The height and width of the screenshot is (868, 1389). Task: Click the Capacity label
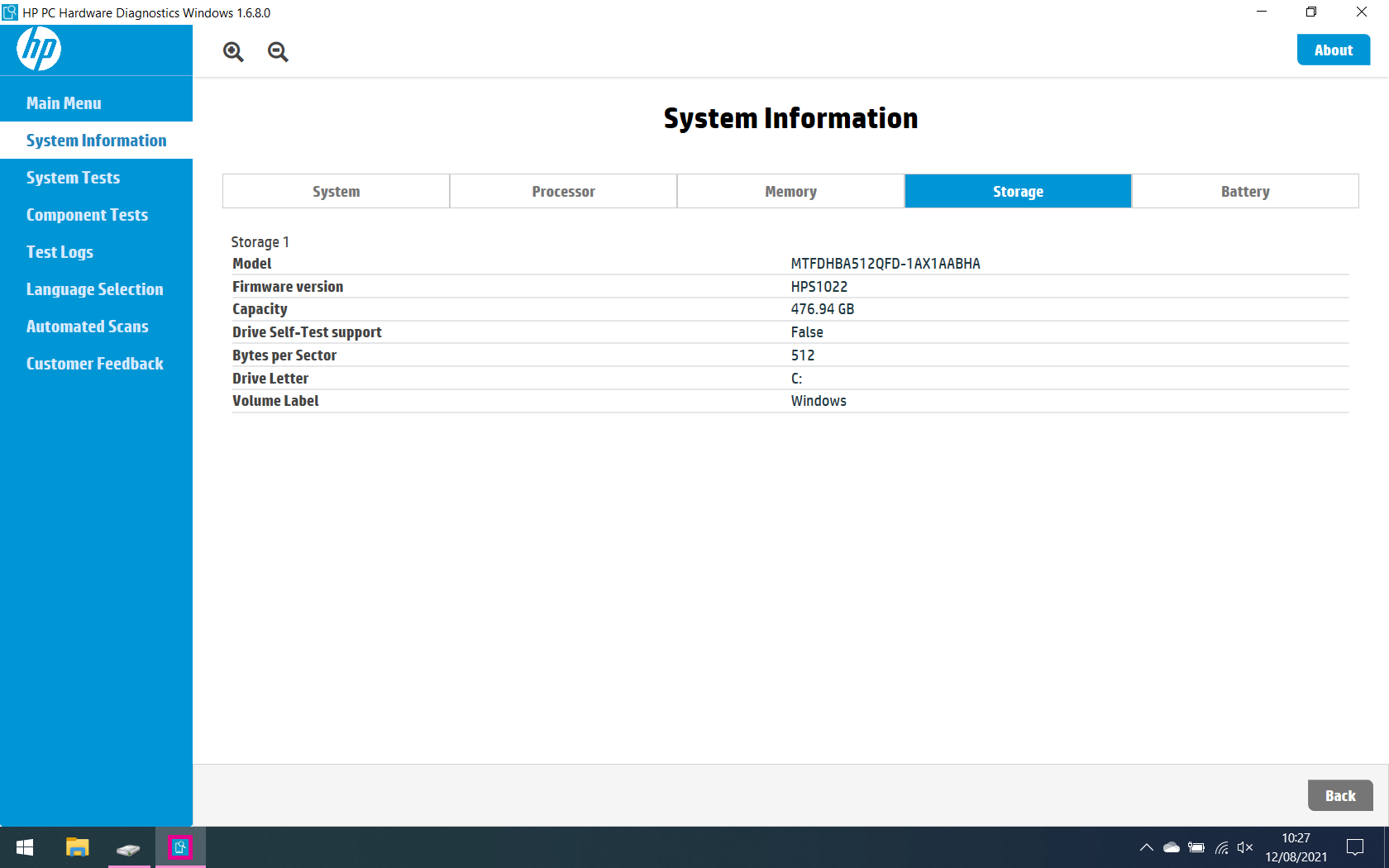click(260, 309)
